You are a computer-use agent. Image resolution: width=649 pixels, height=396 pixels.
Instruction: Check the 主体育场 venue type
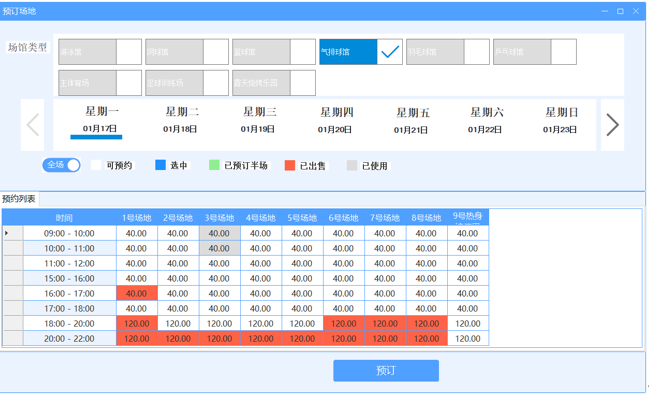click(129, 83)
